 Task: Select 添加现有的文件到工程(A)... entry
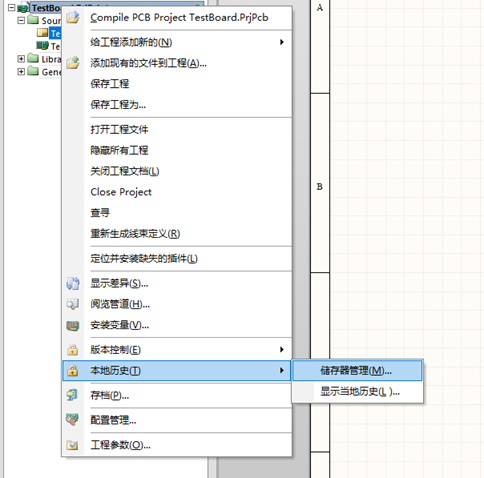(177, 63)
